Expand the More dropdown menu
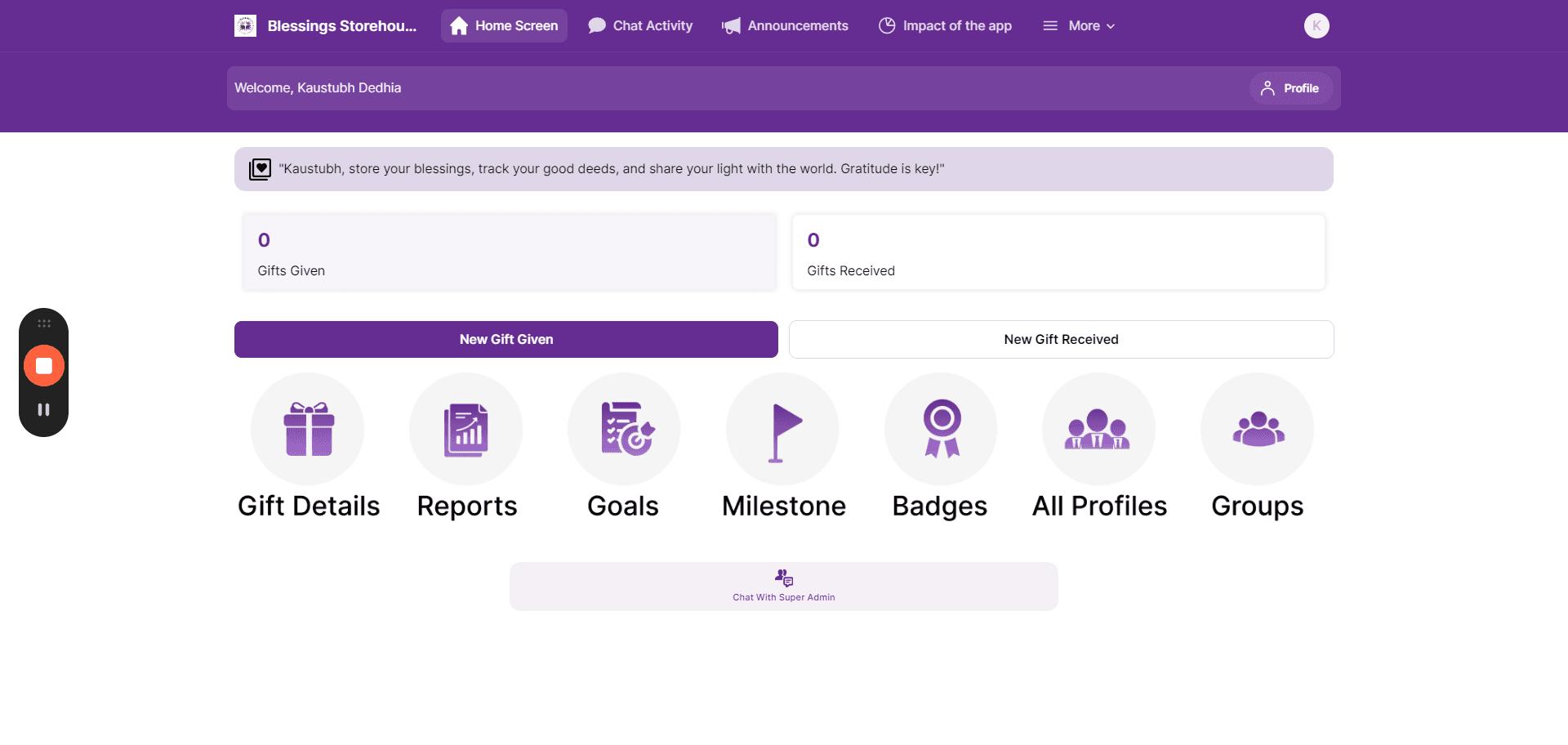This screenshot has height=745, width=1568. click(1079, 25)
